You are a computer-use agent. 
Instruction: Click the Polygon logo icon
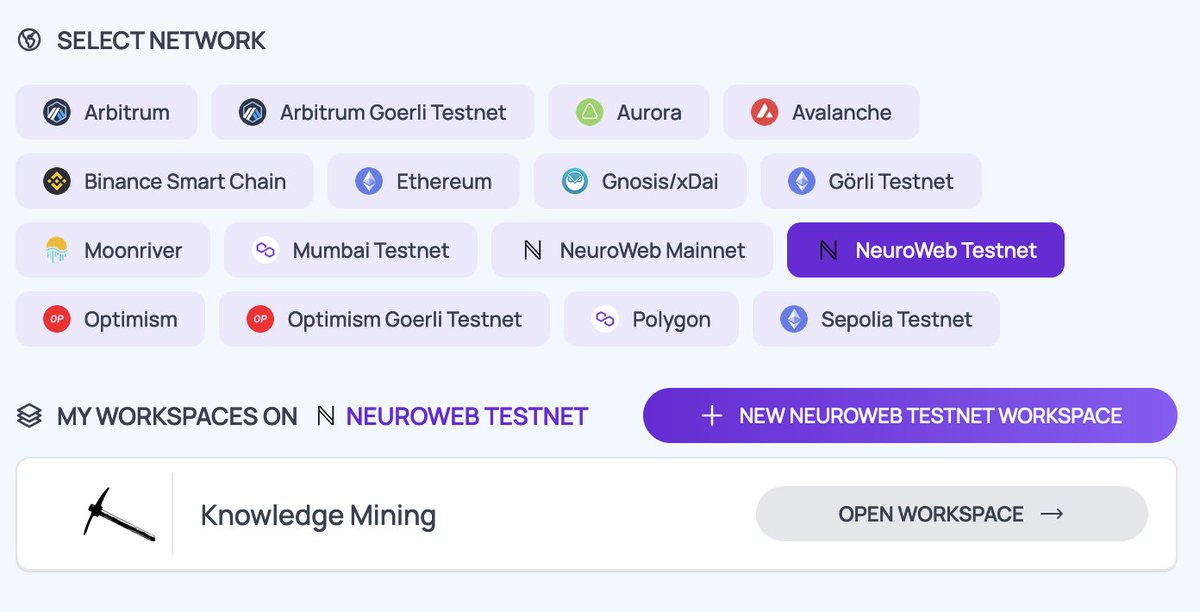[x=604, y=319]
